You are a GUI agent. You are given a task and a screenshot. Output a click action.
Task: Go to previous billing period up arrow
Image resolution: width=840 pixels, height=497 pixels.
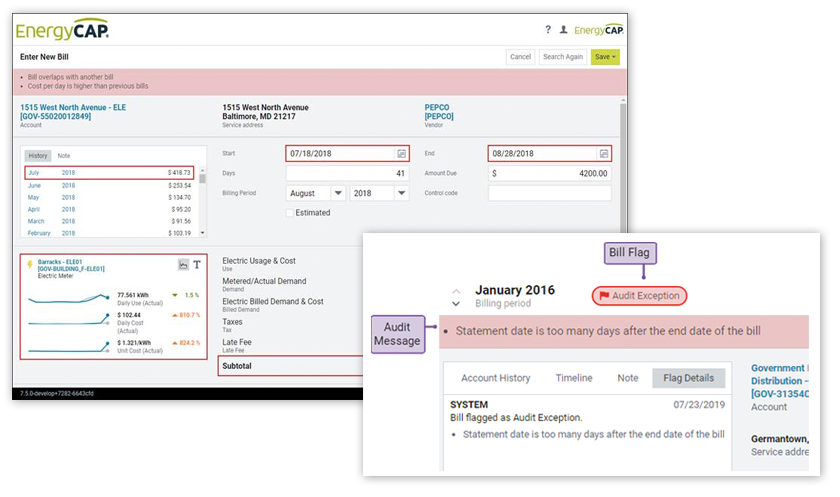[456, 291]
